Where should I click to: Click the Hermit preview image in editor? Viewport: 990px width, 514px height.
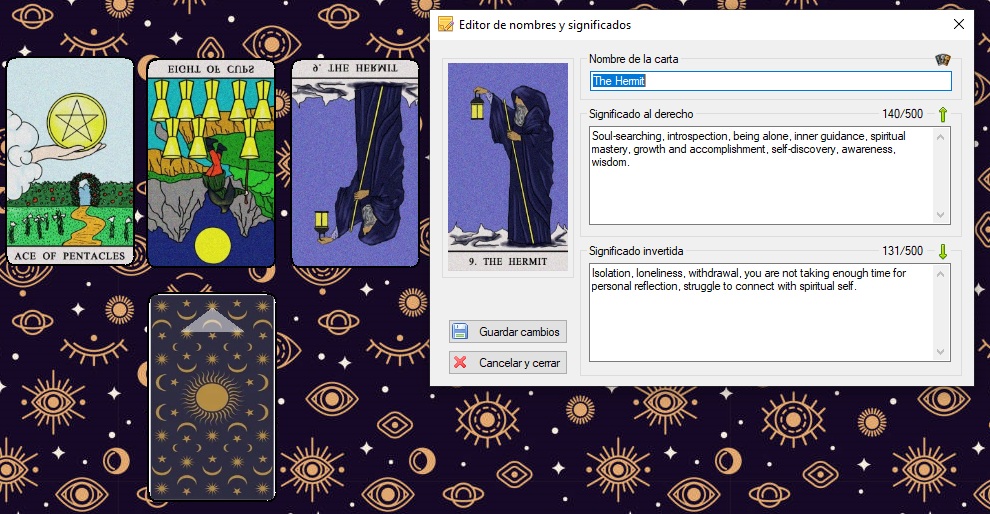point(508,167)
